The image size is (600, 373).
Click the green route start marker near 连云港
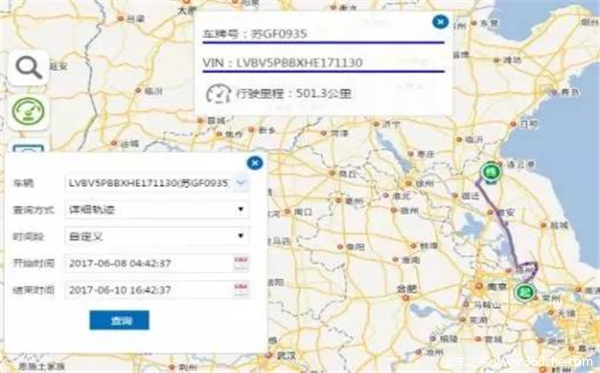[x=491, y=172]
